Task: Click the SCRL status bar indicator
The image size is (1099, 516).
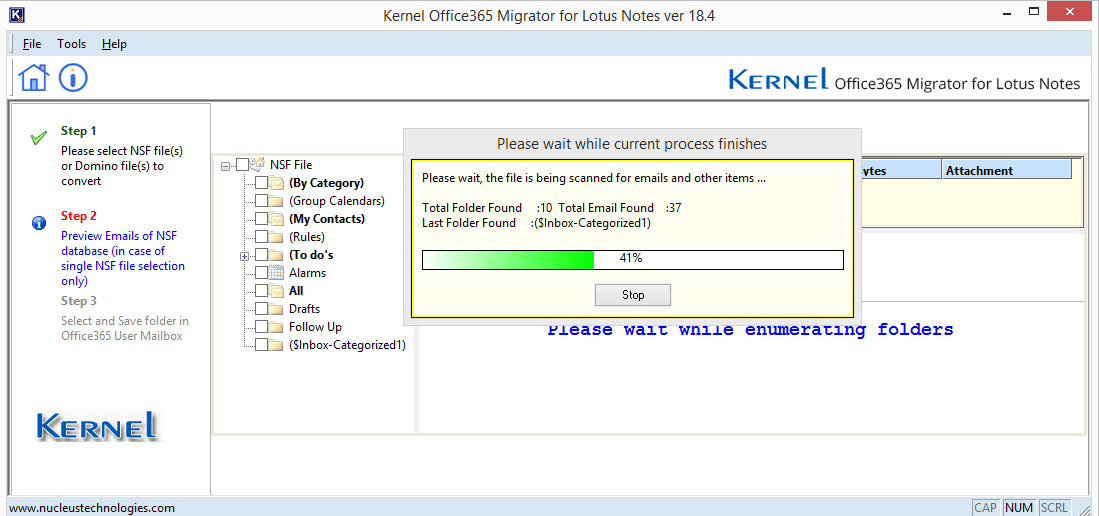Action: click(1053, 508)
